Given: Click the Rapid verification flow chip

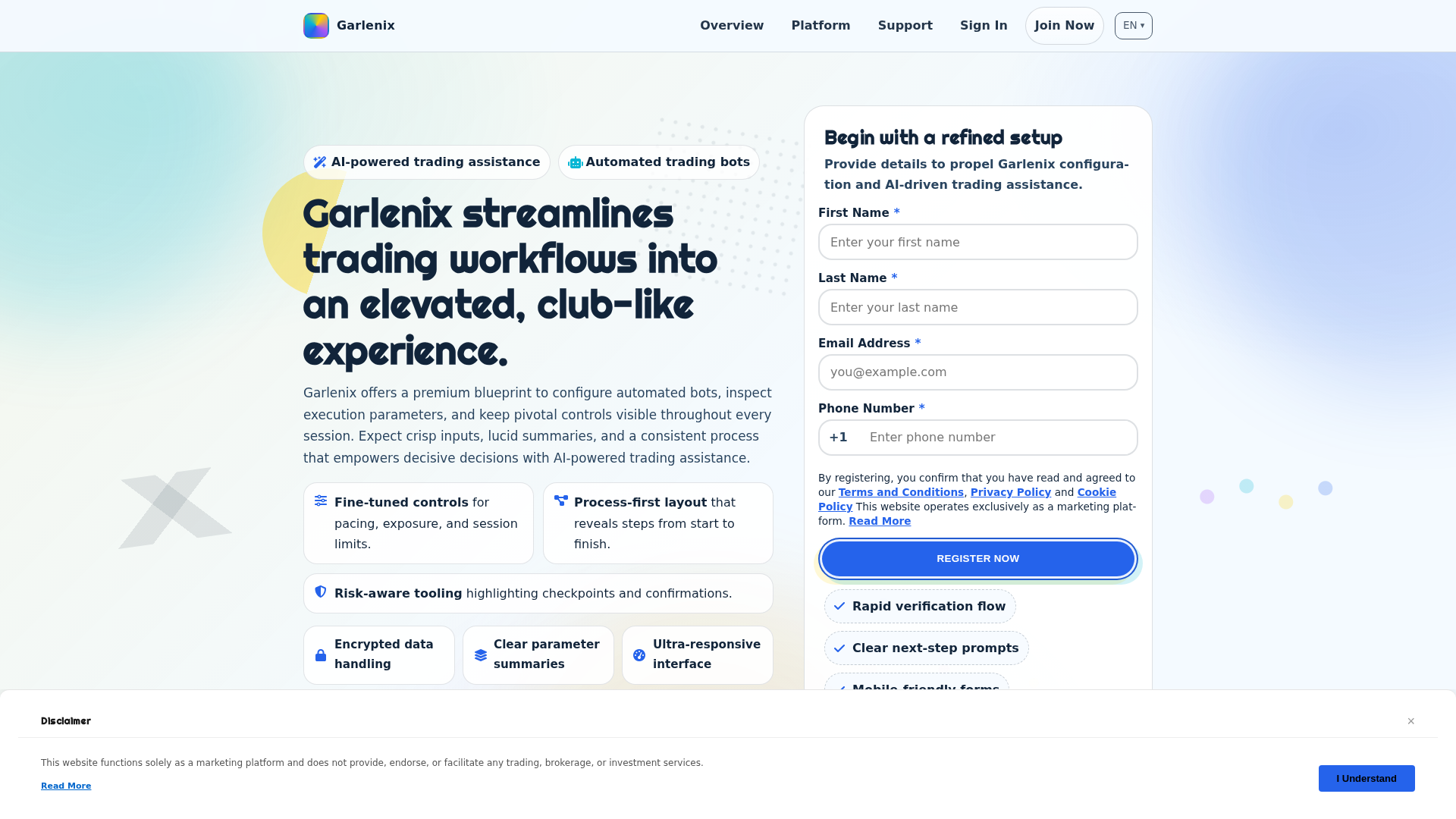Looking at the screenshot, I should tap(920, 607).
